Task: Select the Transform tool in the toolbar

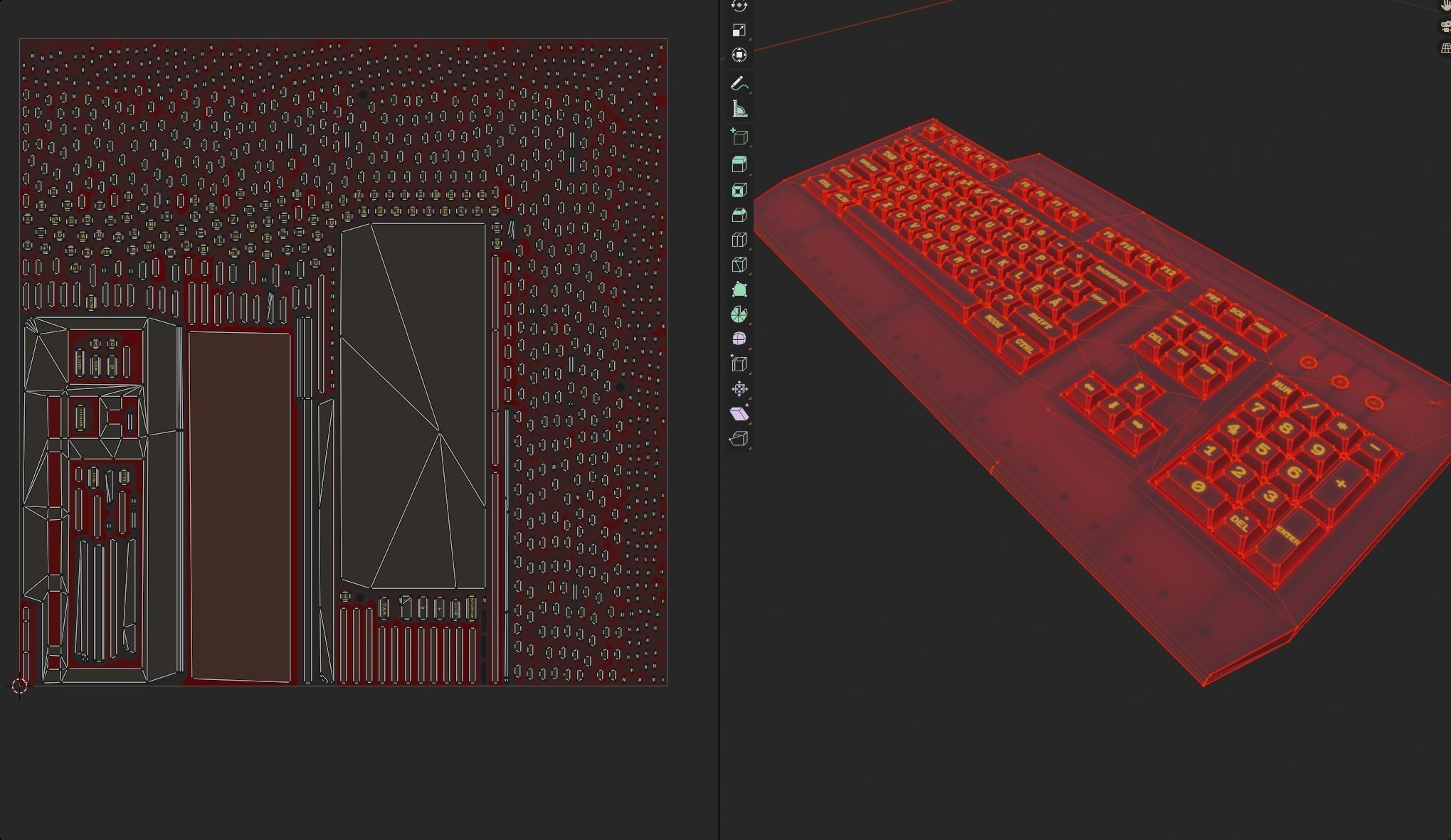Action: coord(739,55)
